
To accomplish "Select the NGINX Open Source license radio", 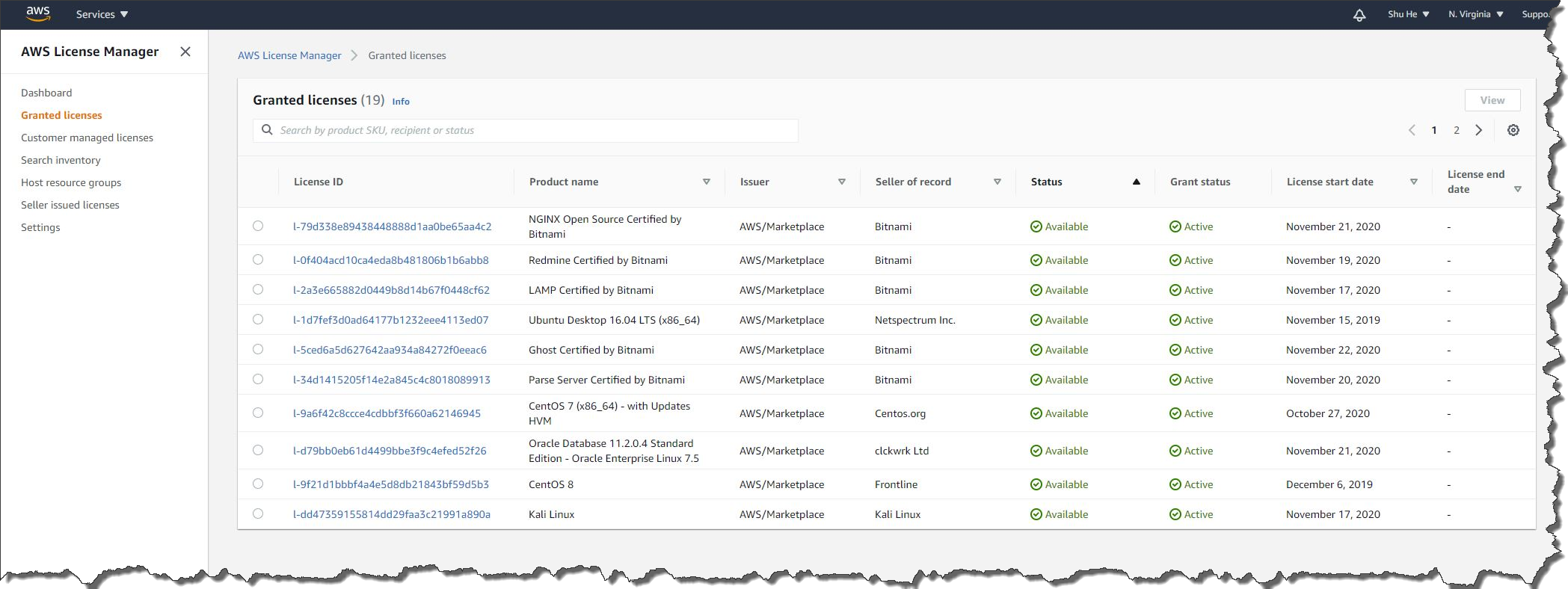I will point(258,226).
